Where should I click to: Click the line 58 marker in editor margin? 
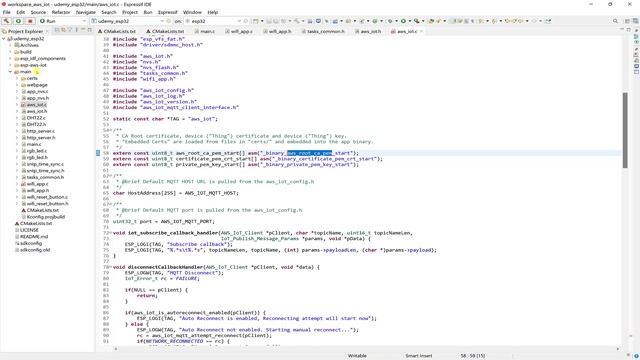tap(98, 153)
